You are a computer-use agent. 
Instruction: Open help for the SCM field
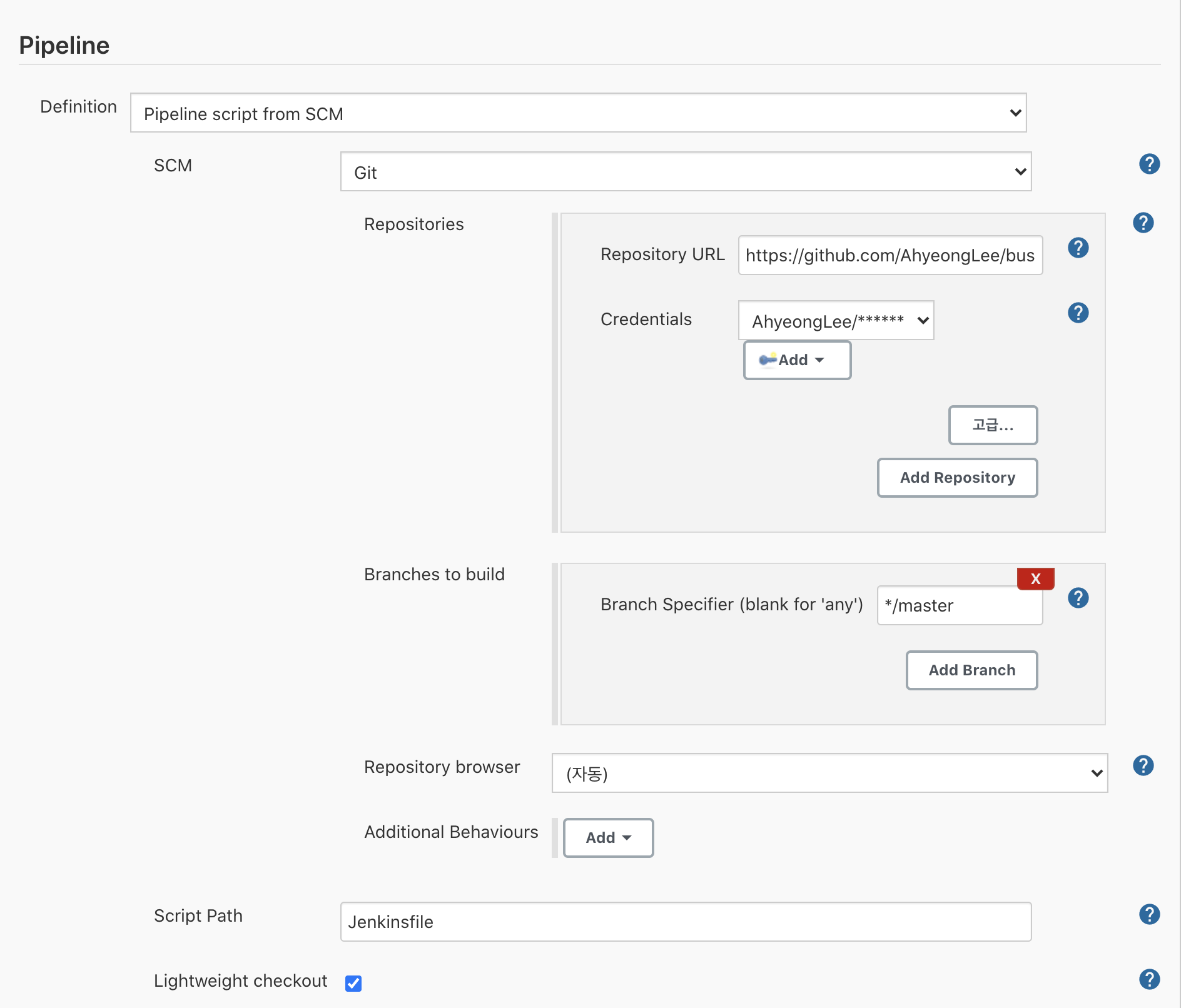coord(1149,164)
